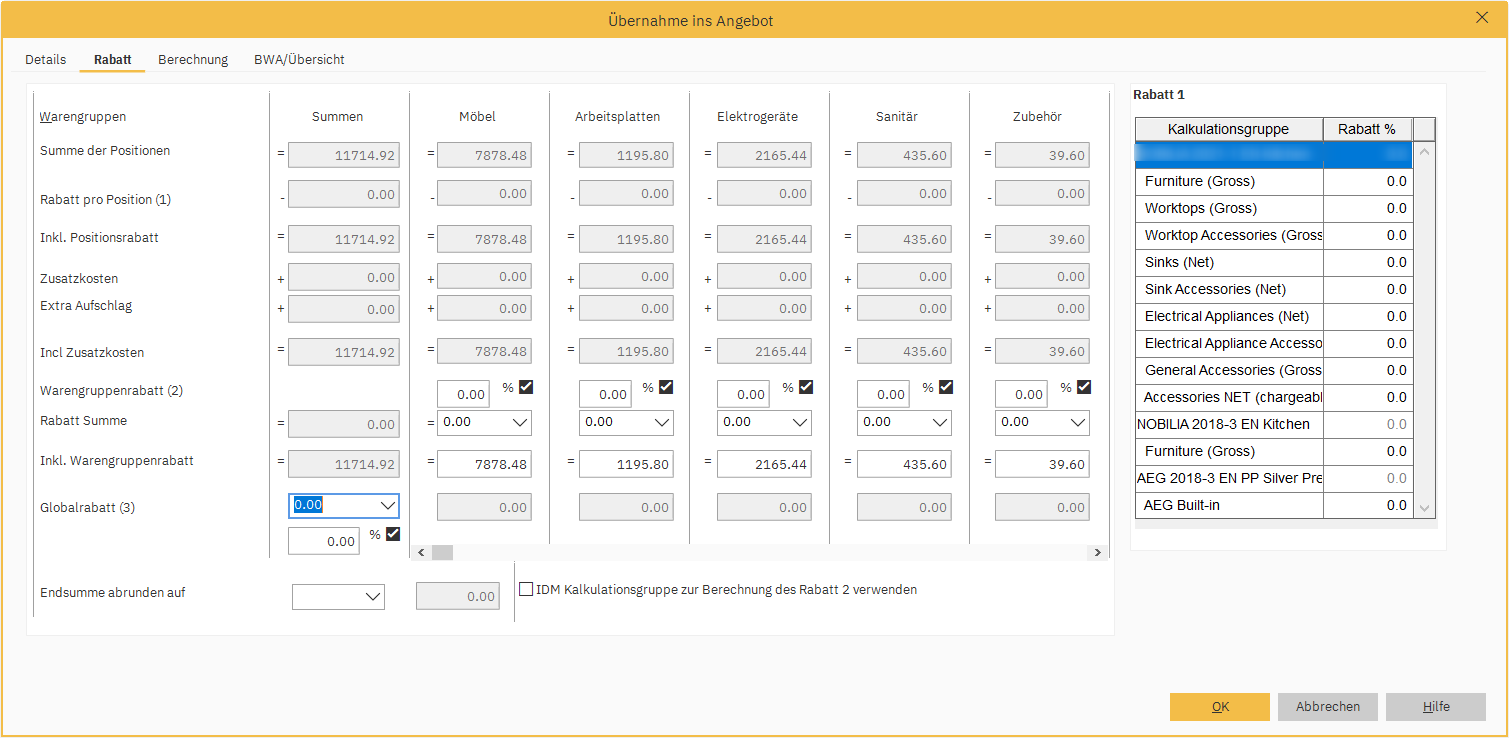Screen dimensions: 1509x738
Task: Open Endsumme abrunden auf dropdown
Action: [x=373, y=597]
